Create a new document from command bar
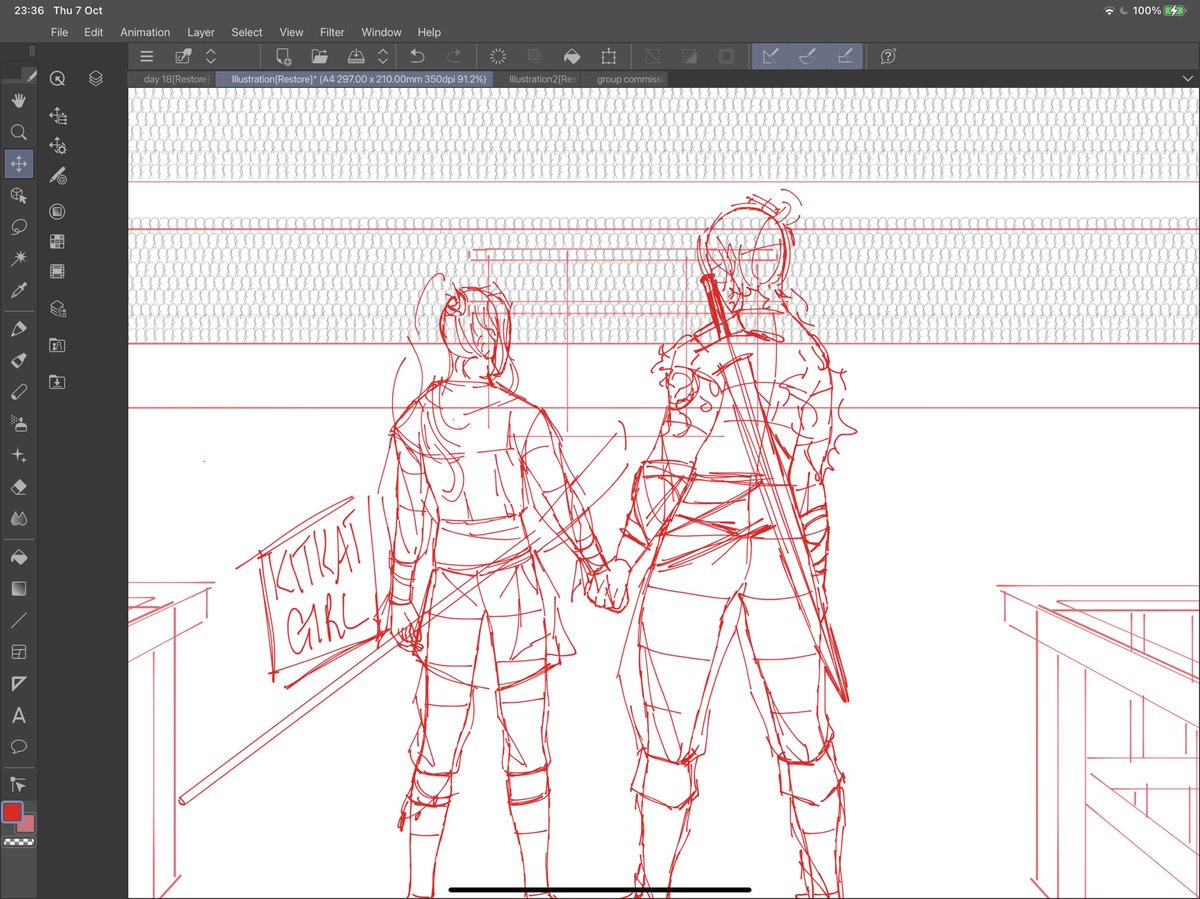 tap(284, 57)
